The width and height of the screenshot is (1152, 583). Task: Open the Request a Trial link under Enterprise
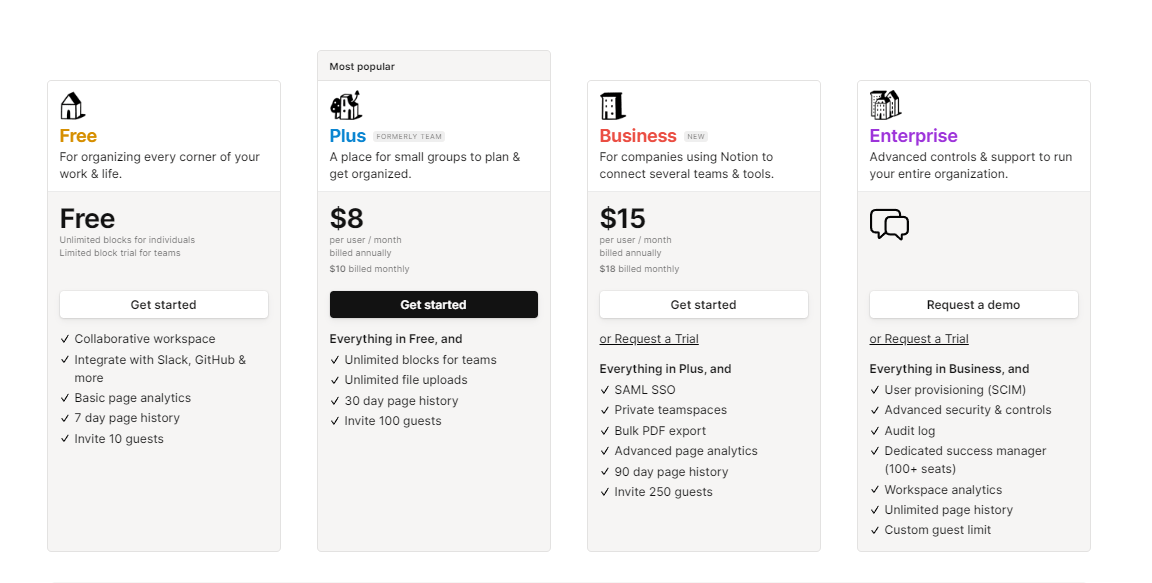(x=919, y=339)
